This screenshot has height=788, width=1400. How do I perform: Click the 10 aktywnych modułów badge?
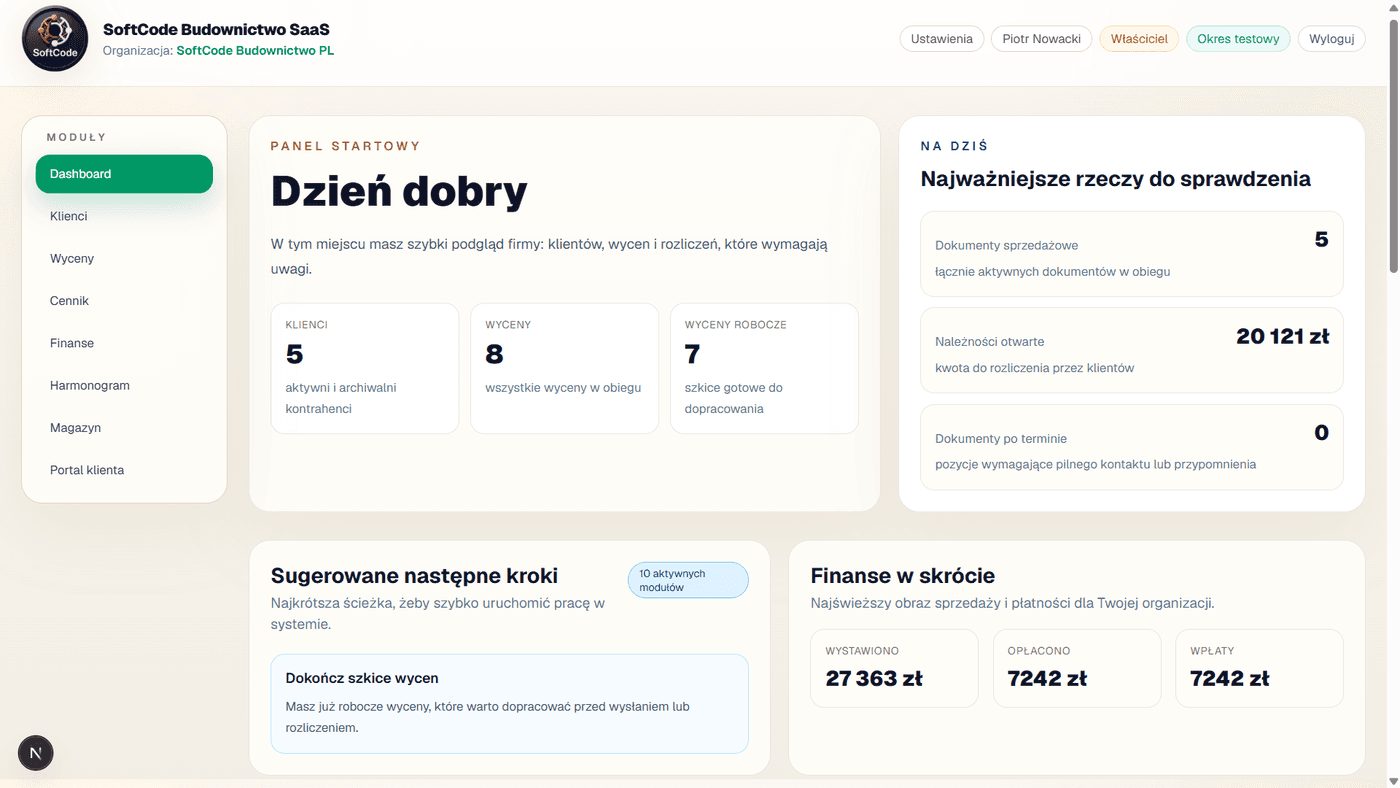click(688, 580)
